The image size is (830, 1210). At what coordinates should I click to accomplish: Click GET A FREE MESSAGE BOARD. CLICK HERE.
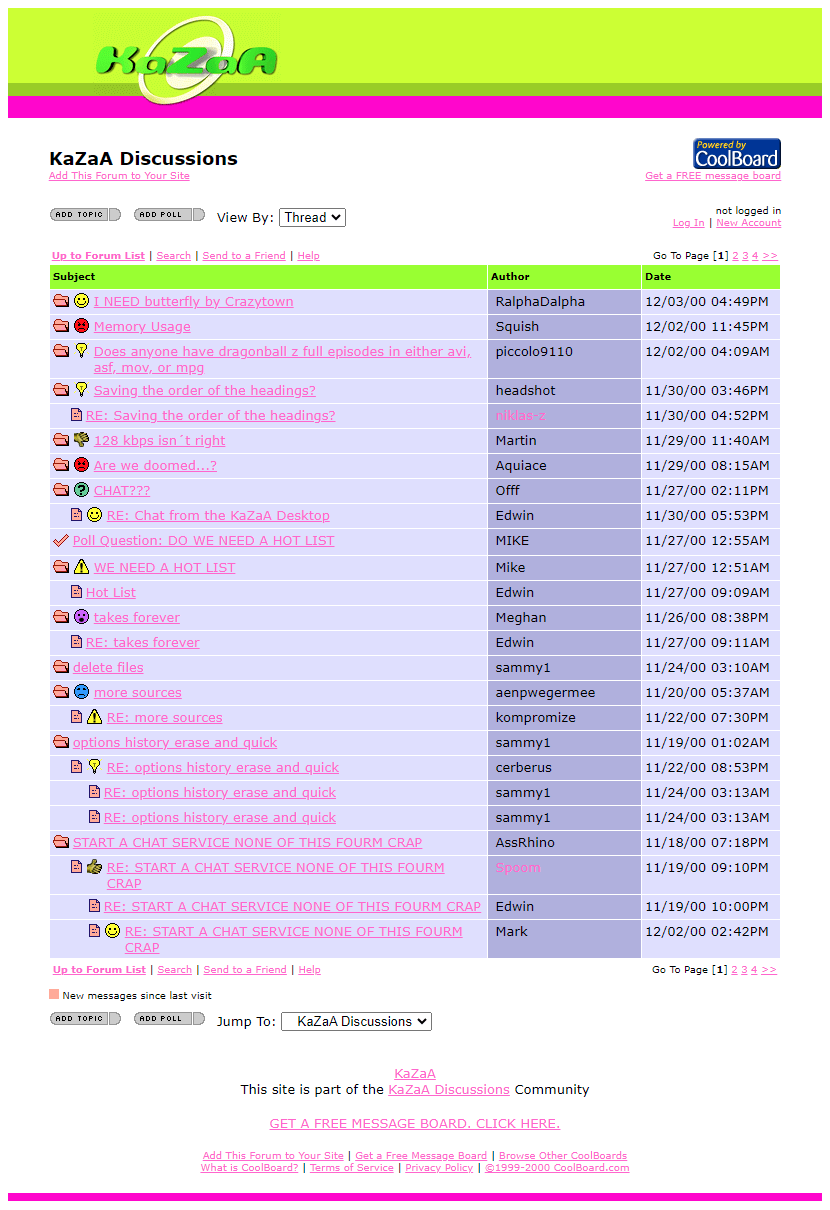coord(415,1123)
